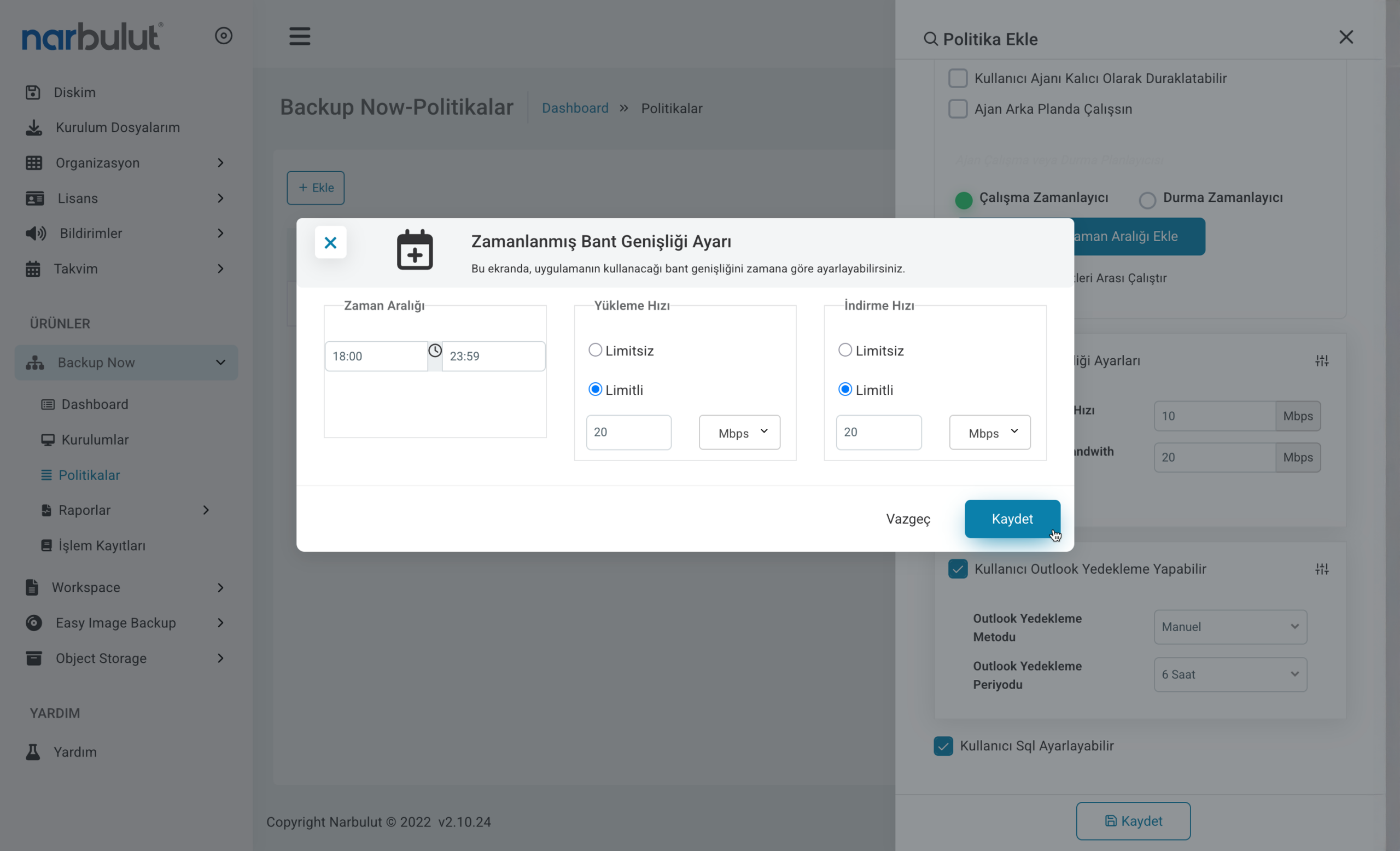Click the Zaman Aralığı Ekle button
Screen dimensions: 1400x851
(x=1139, y=236)
